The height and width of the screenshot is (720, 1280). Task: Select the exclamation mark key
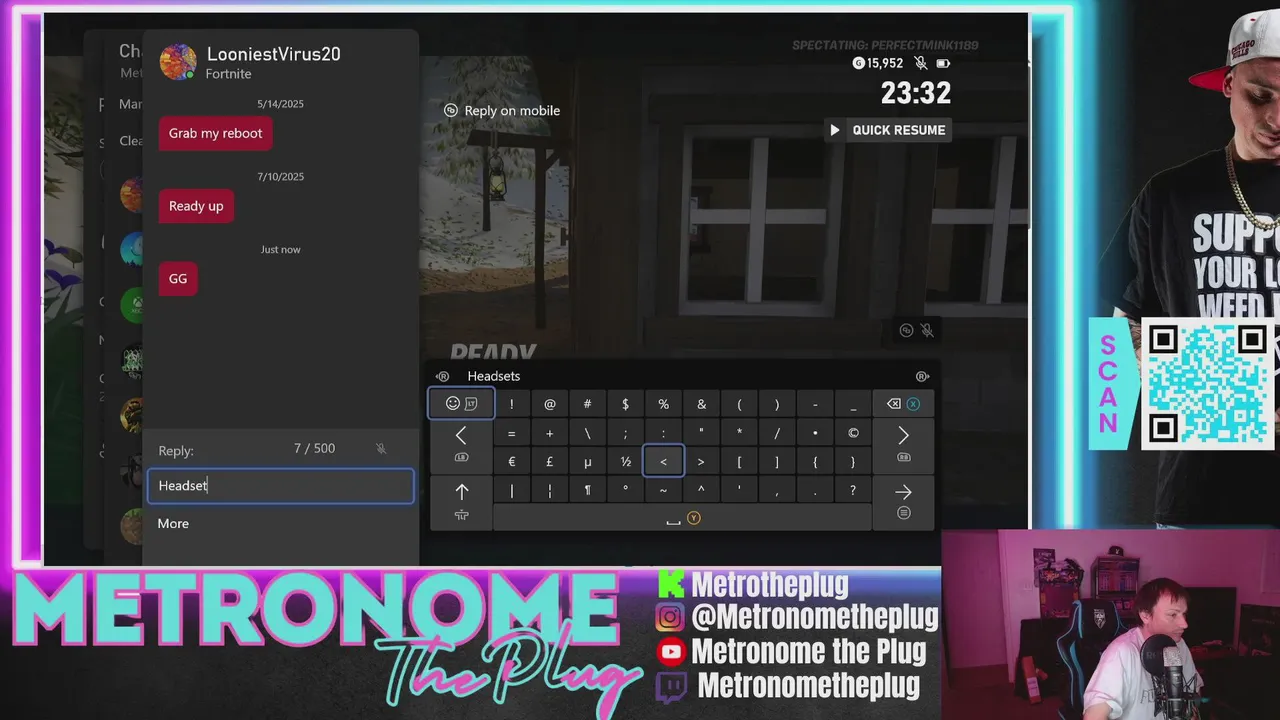[x=511, y=404]
